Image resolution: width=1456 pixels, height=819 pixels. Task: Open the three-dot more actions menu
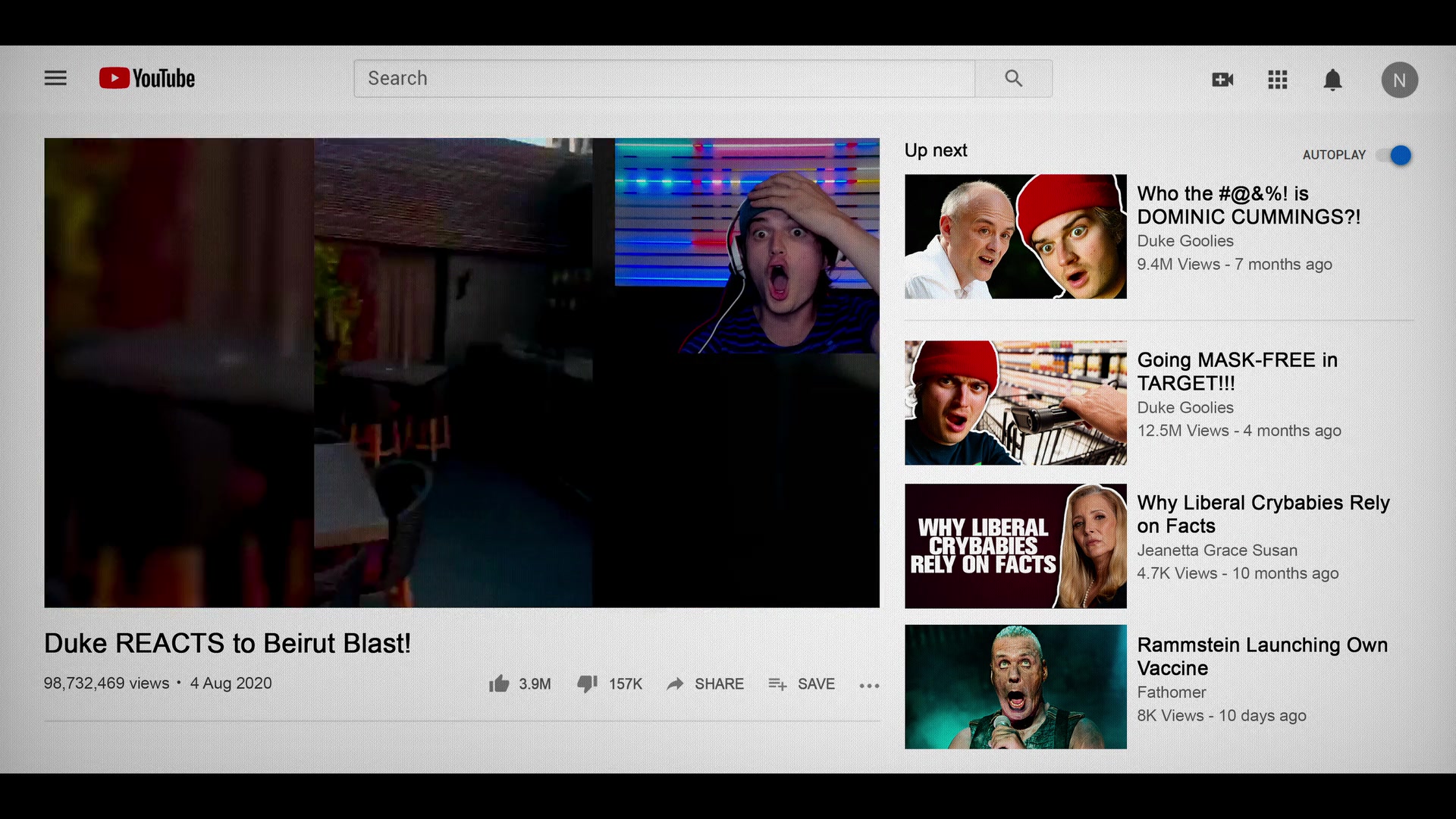(x=869, y=686)
